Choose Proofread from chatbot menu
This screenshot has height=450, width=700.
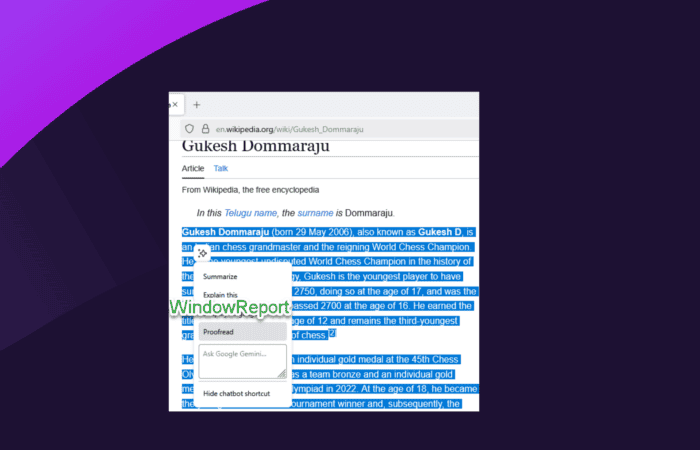click(x=242, y=332)
